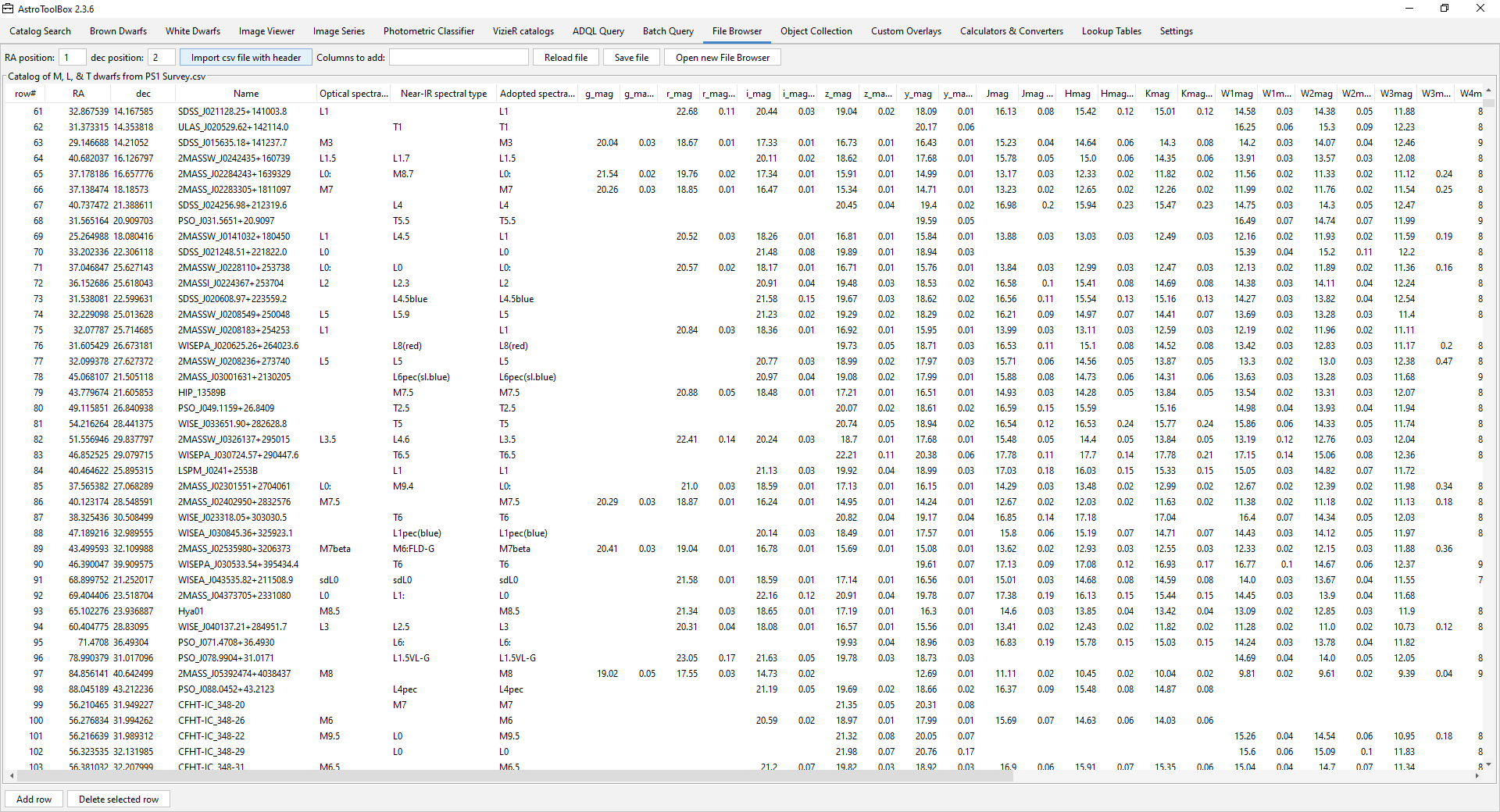The image size is (1500, 812).
Task: Sort by i_mag column header
Action: [759, 94]
